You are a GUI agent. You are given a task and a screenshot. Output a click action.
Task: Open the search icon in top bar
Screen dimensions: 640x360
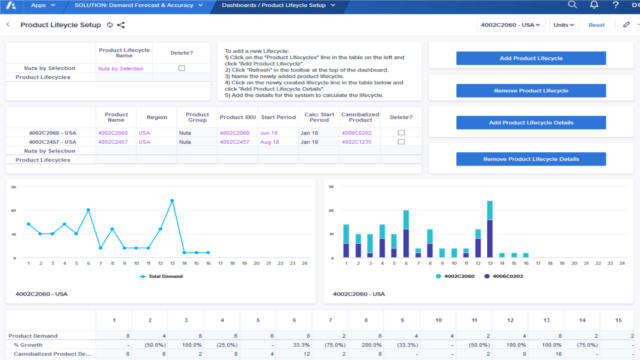[572, 5]
